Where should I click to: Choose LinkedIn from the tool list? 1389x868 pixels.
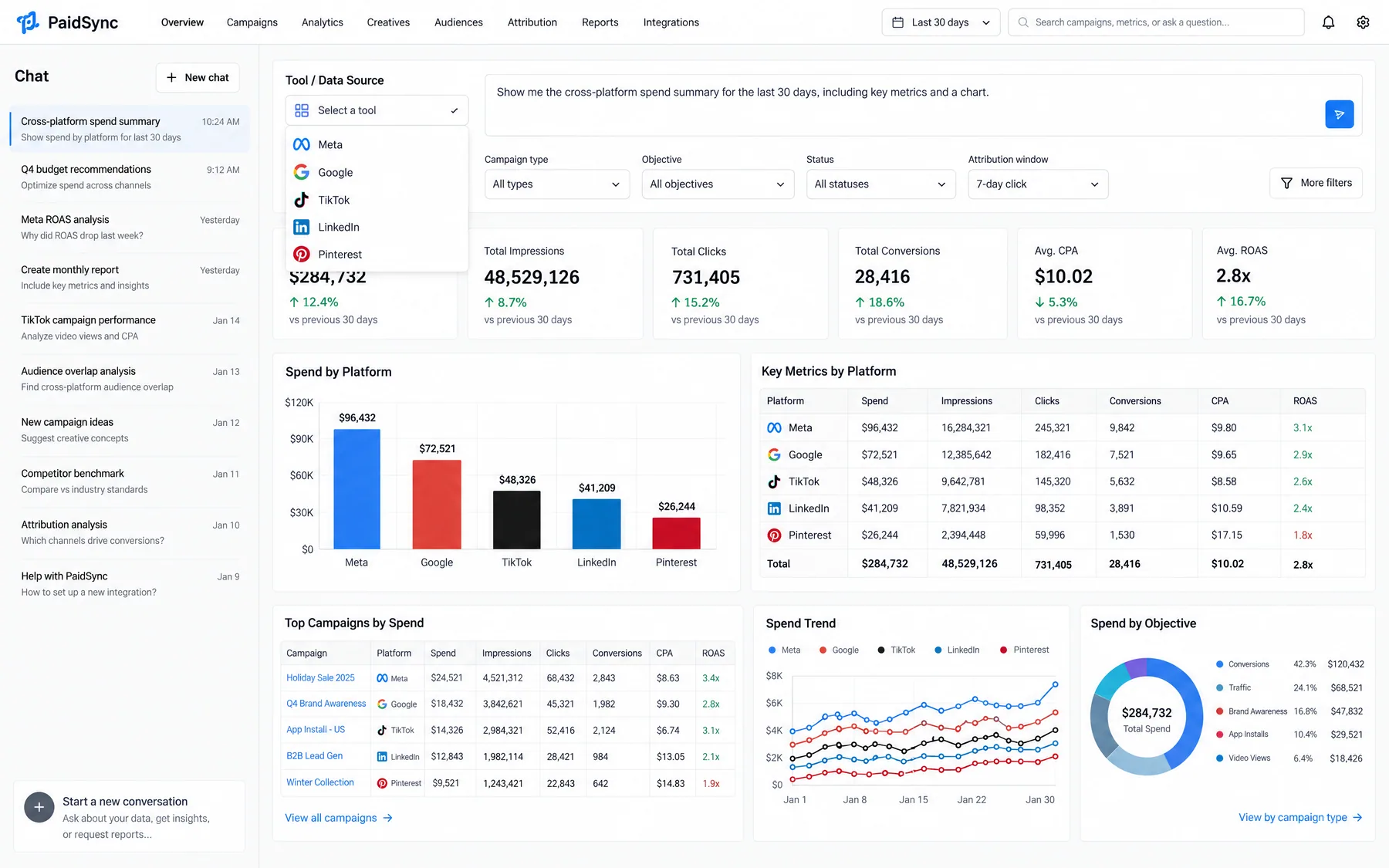coord(377,227)
